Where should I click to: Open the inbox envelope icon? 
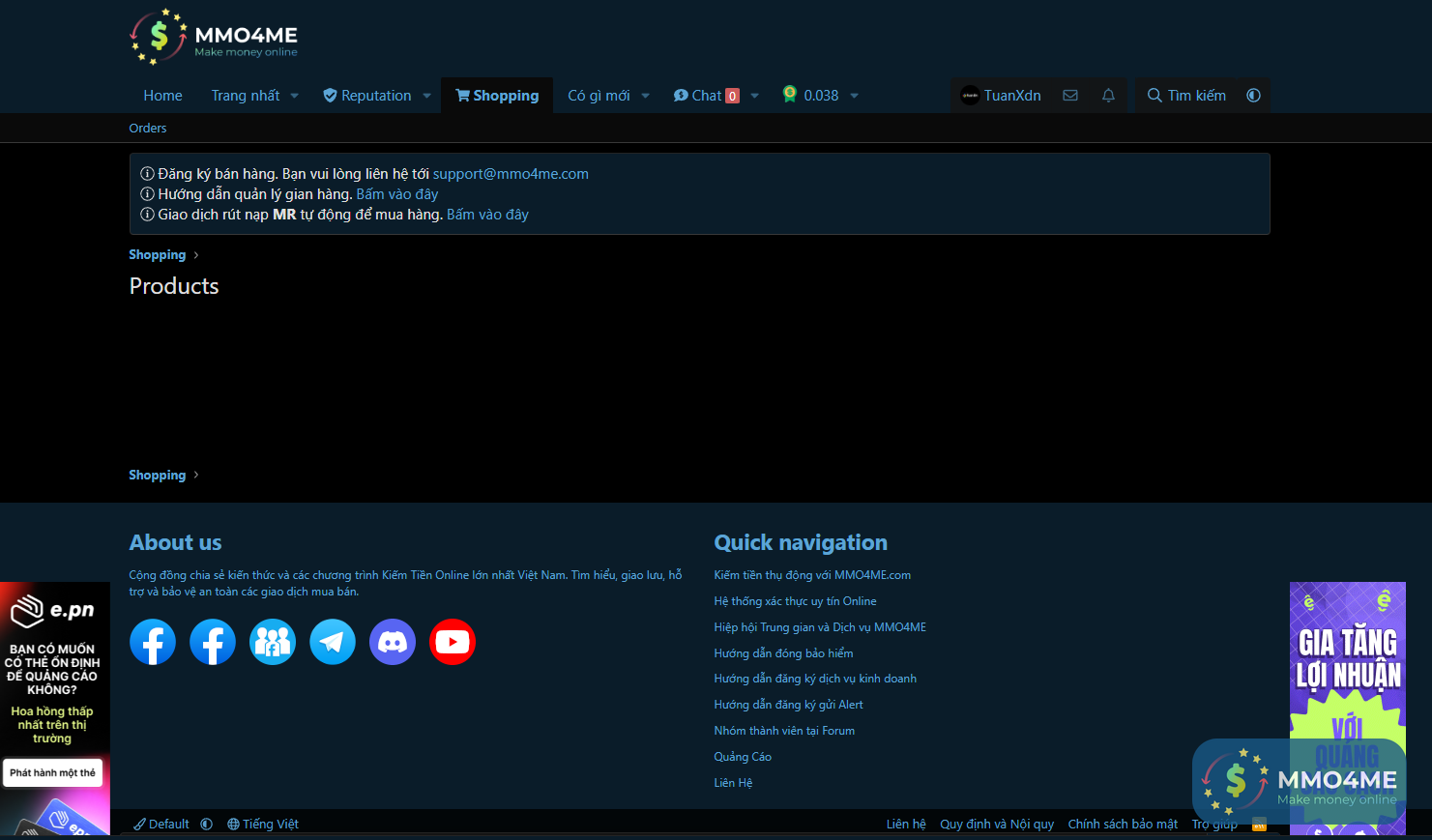click(x=1070, y=96)
